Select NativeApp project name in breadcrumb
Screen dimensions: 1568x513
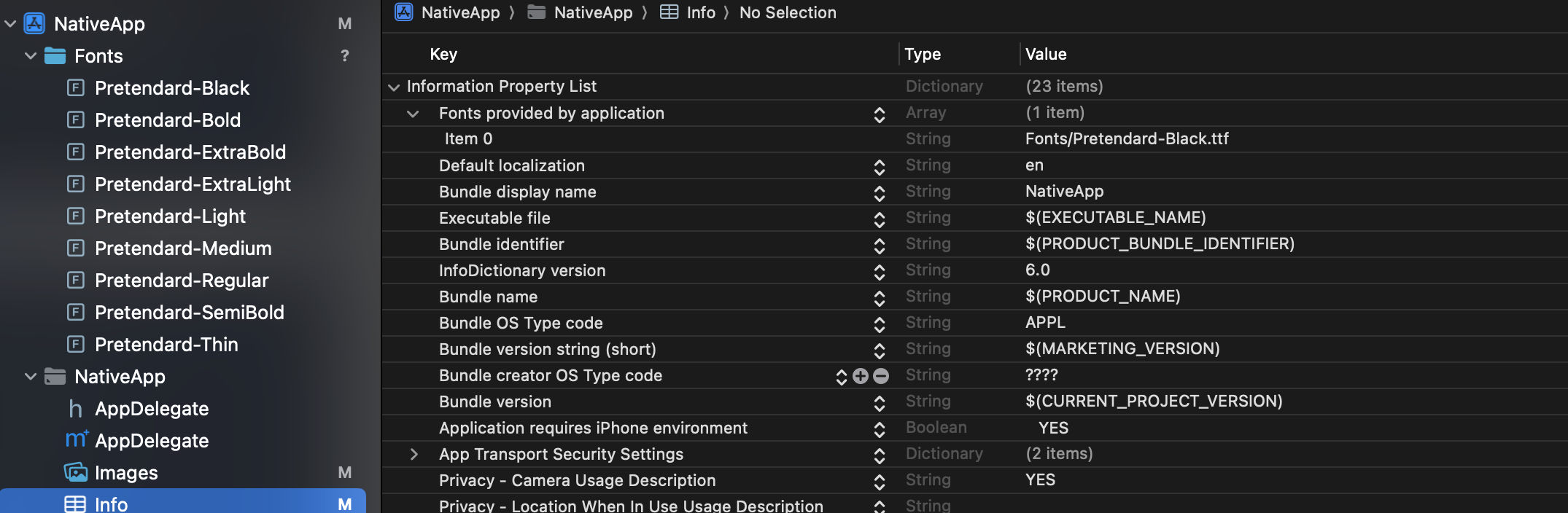(x=461, y=12)
